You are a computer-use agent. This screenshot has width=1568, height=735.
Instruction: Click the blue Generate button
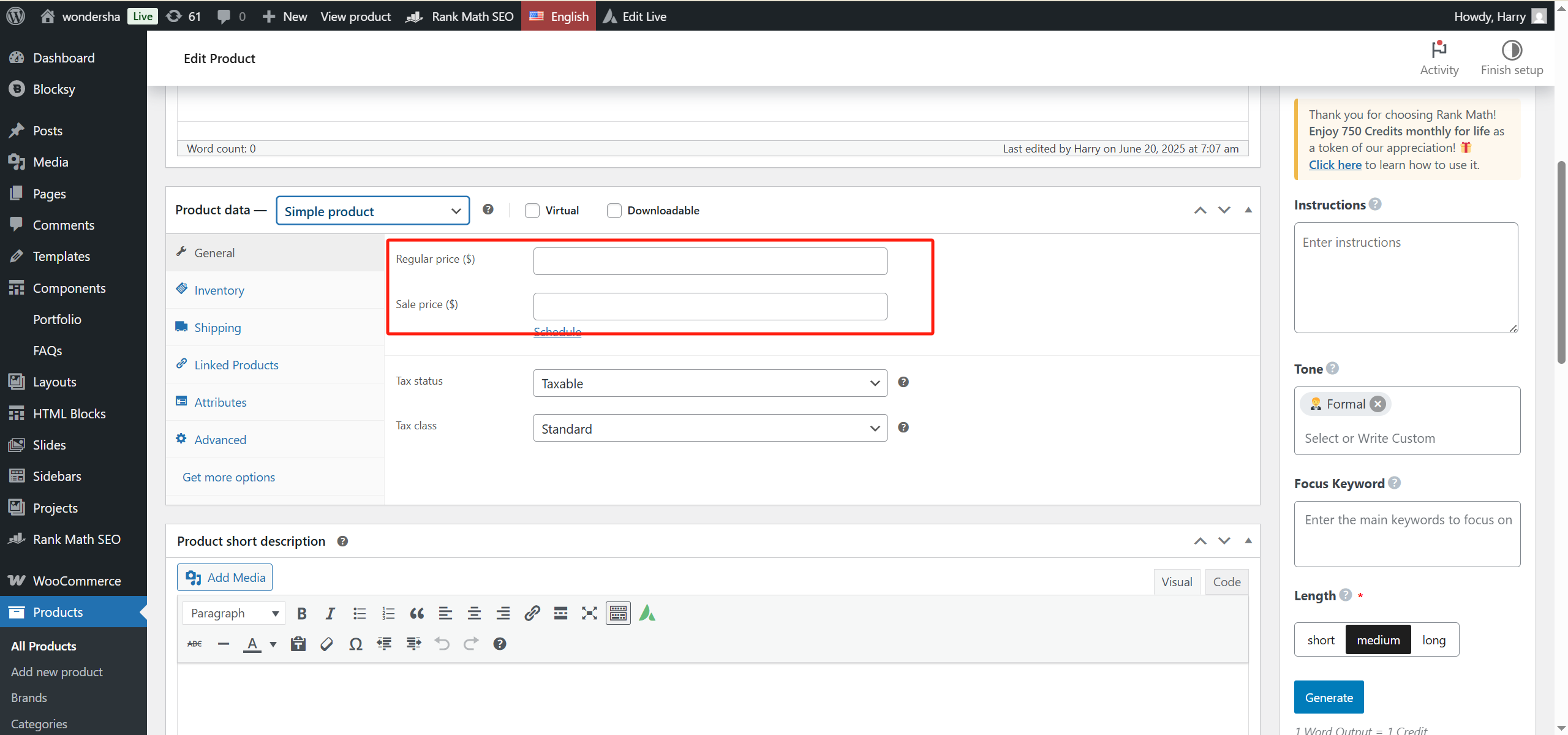tap(1329, 698)
